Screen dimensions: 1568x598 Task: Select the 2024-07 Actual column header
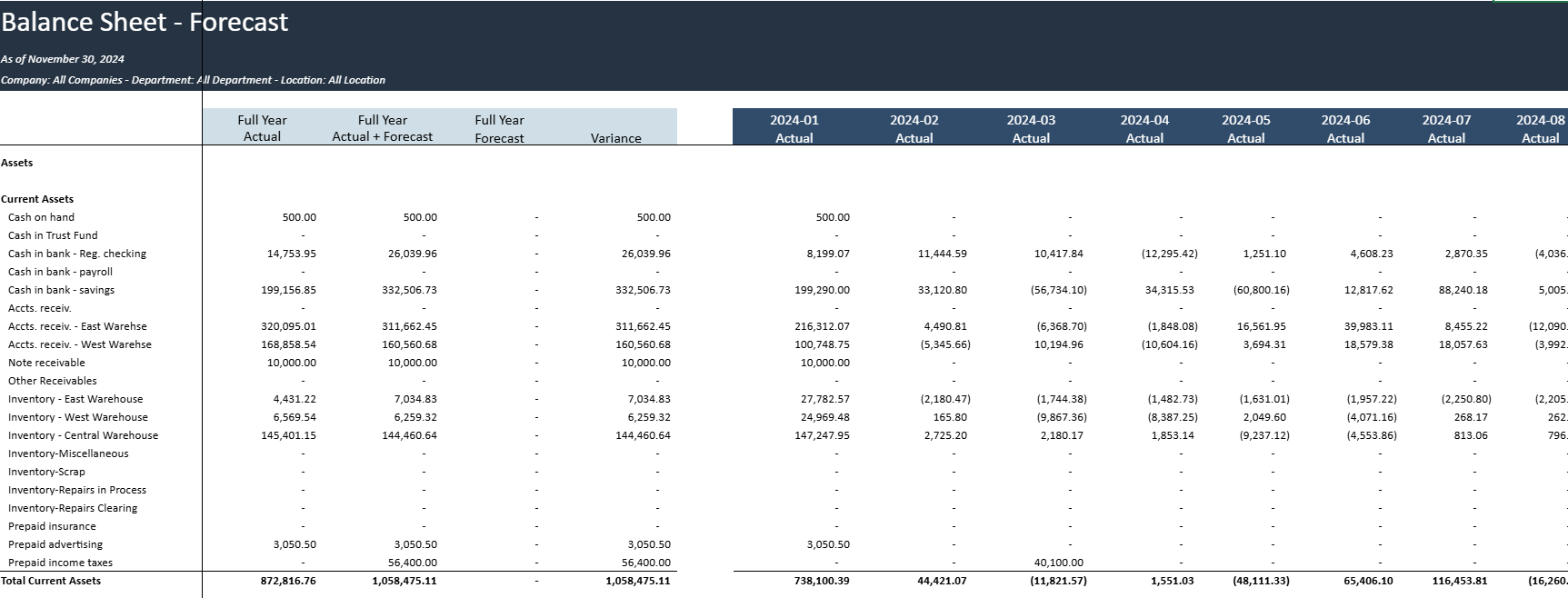pyautogui.click(x=1445, y=128)
